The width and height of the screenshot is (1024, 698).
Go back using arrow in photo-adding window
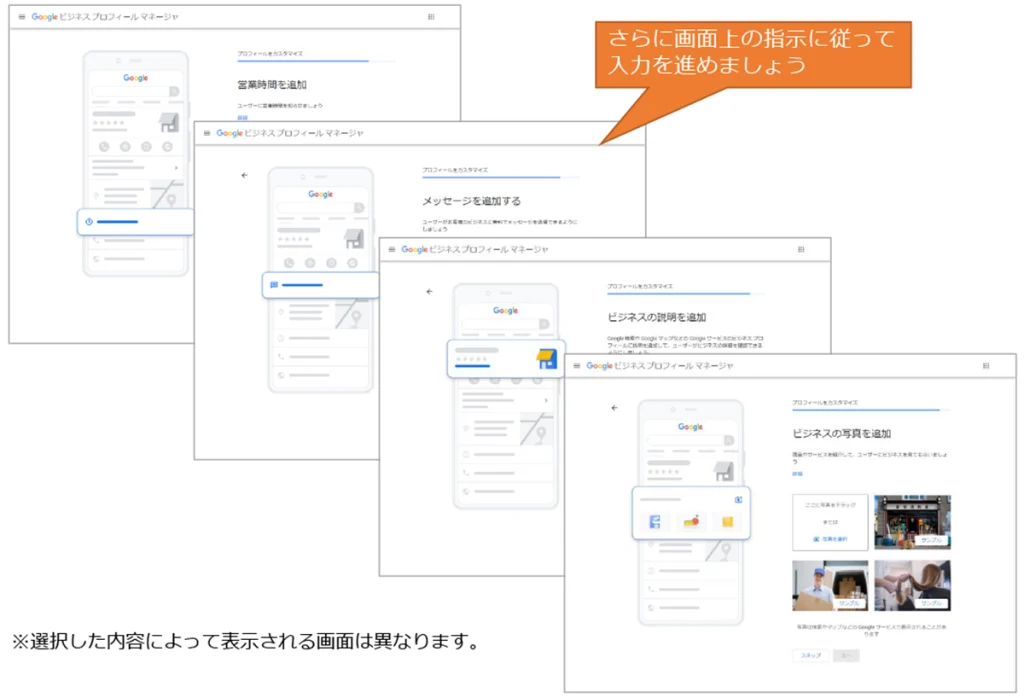614,408
